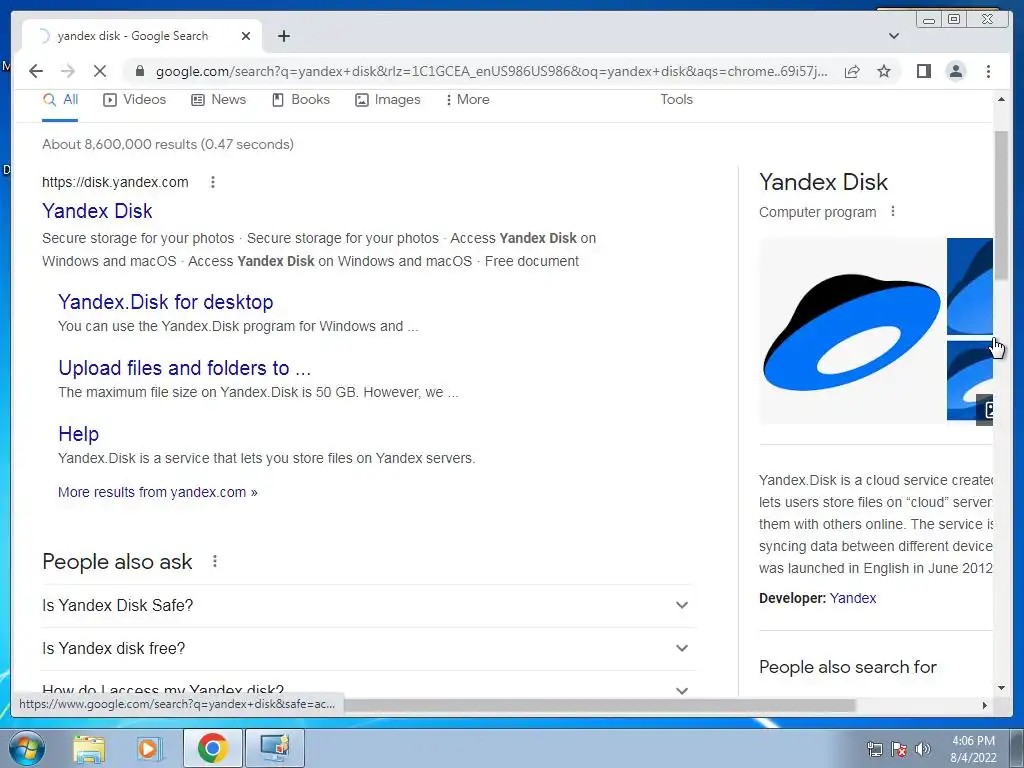1024x768 pixels.
Task: Open Windows Explorer from the taskbar
Action: point(89,748)
